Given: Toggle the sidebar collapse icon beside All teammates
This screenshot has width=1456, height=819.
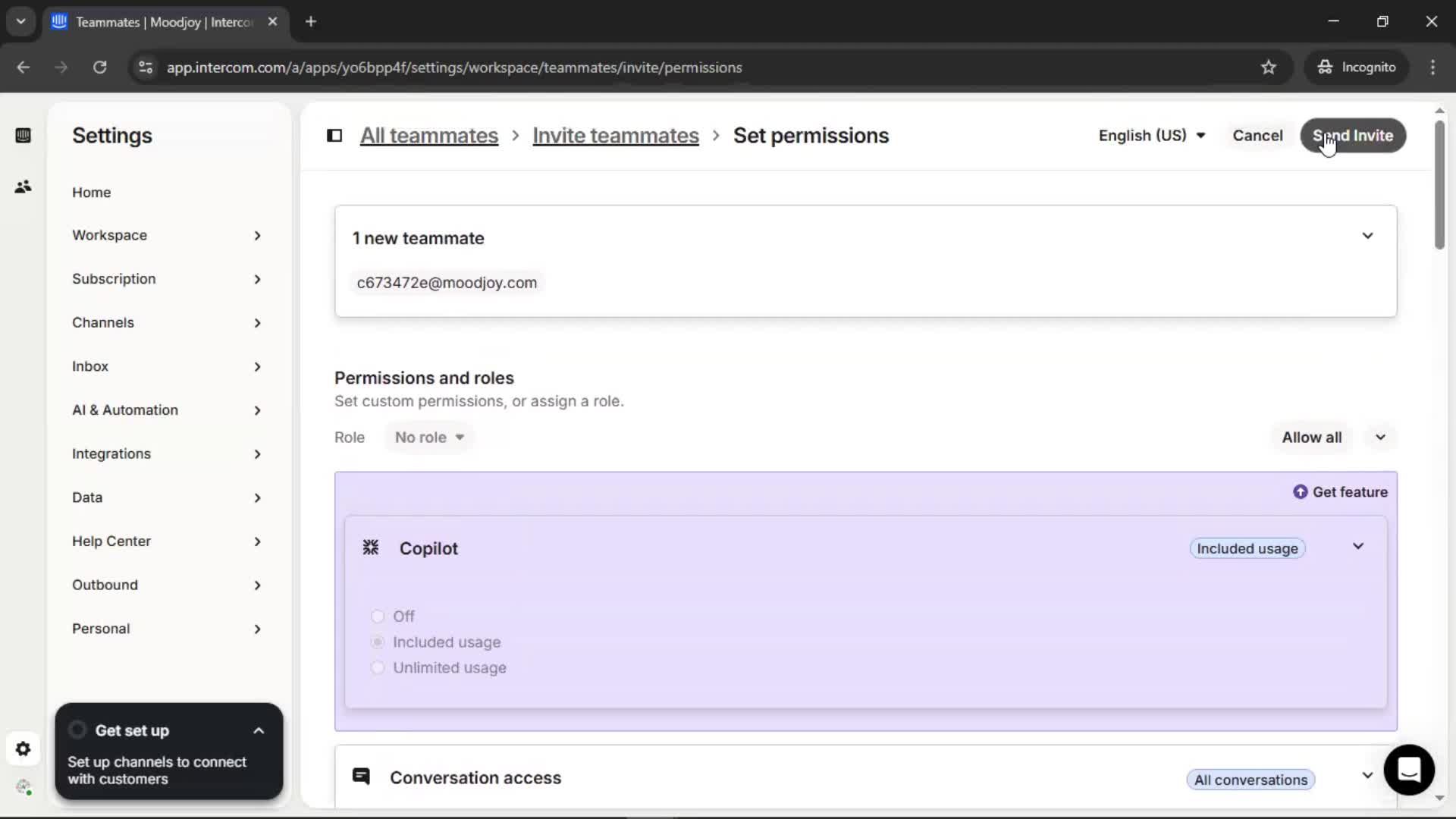Looking at the screenshot, I should point(334,136).
